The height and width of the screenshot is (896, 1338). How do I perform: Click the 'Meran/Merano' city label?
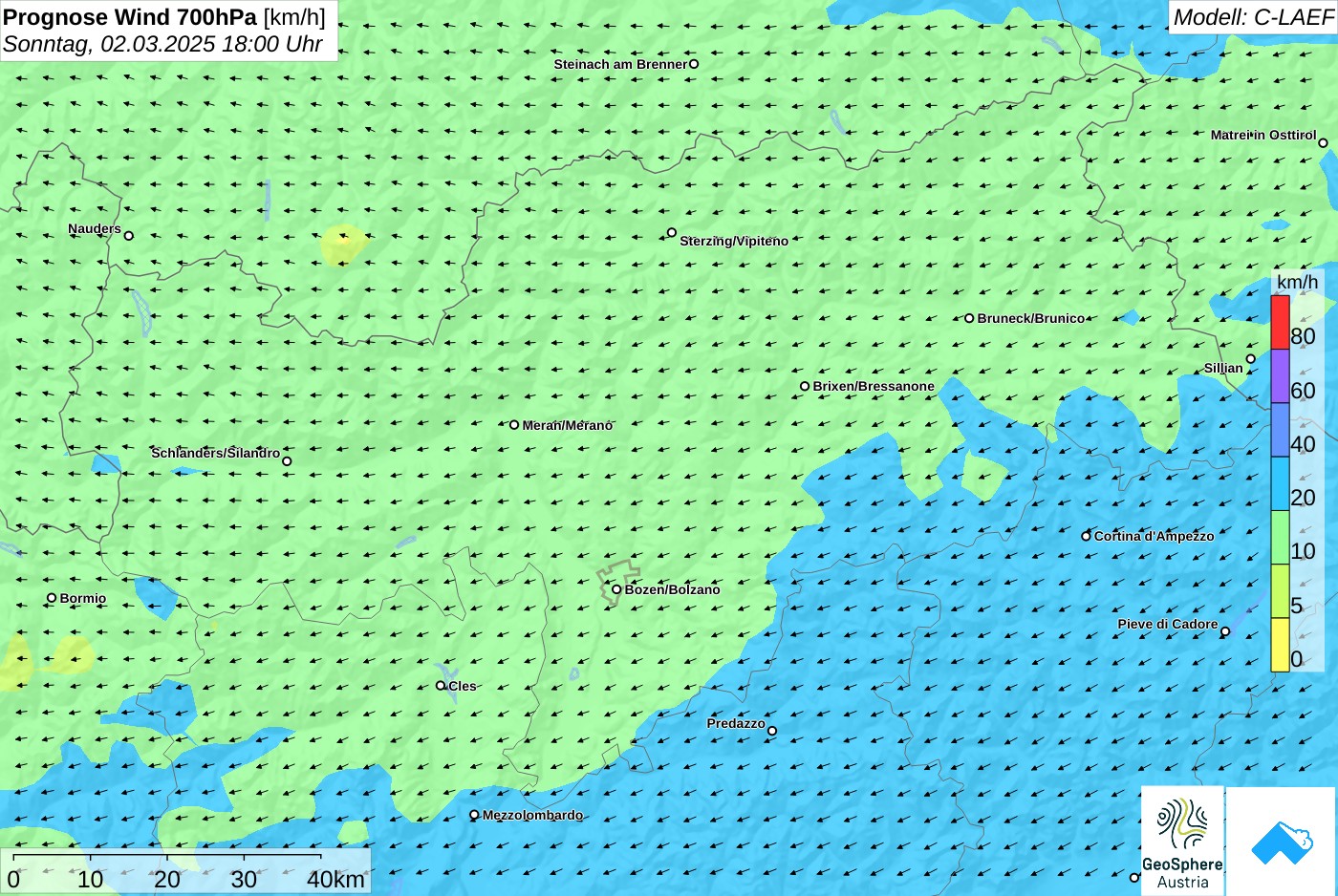568,425
